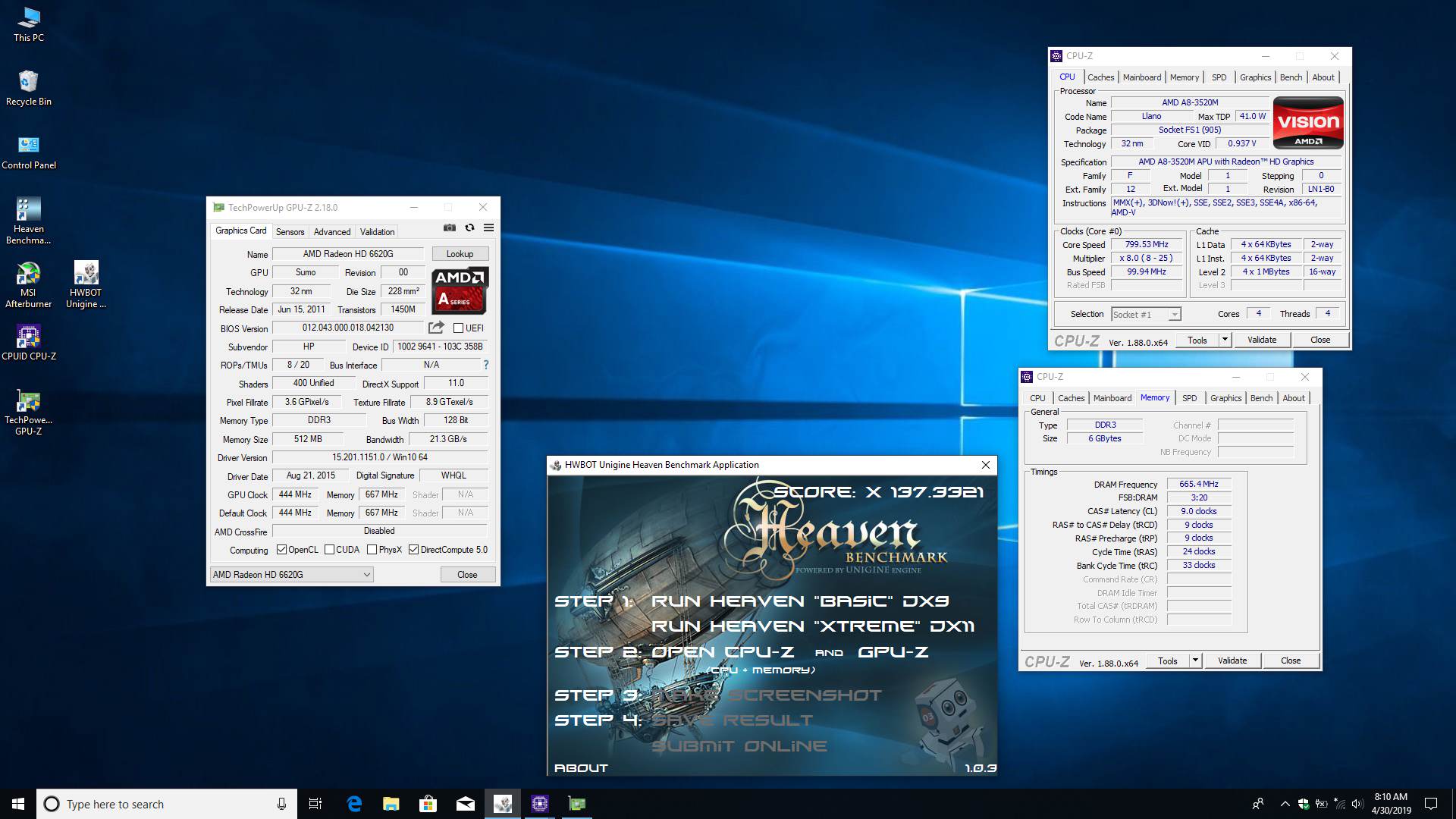The image size is (1456, 819).
Task: Open About in HWBOT Heaven app
Action: (581, 768)
